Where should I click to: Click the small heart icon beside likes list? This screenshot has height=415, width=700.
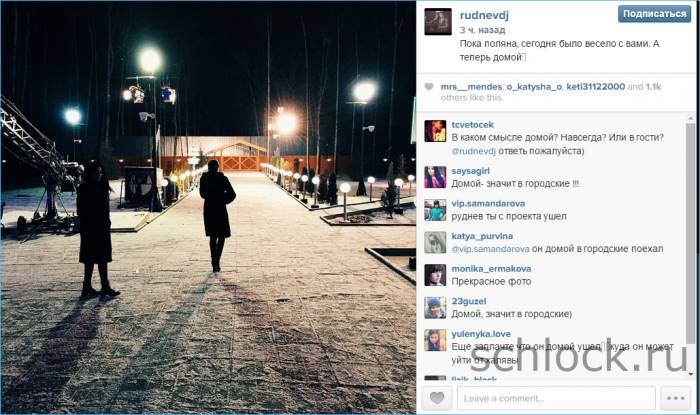429,87
